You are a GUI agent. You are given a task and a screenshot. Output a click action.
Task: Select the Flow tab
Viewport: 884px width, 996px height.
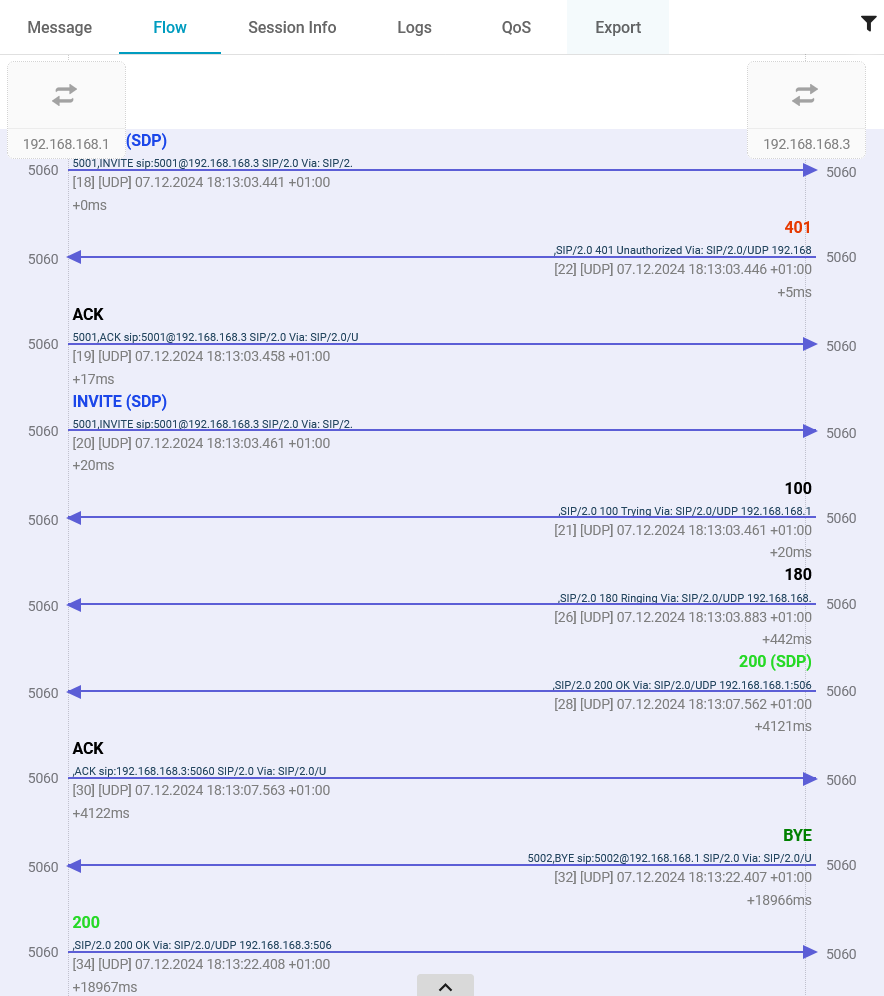(170, 27)
